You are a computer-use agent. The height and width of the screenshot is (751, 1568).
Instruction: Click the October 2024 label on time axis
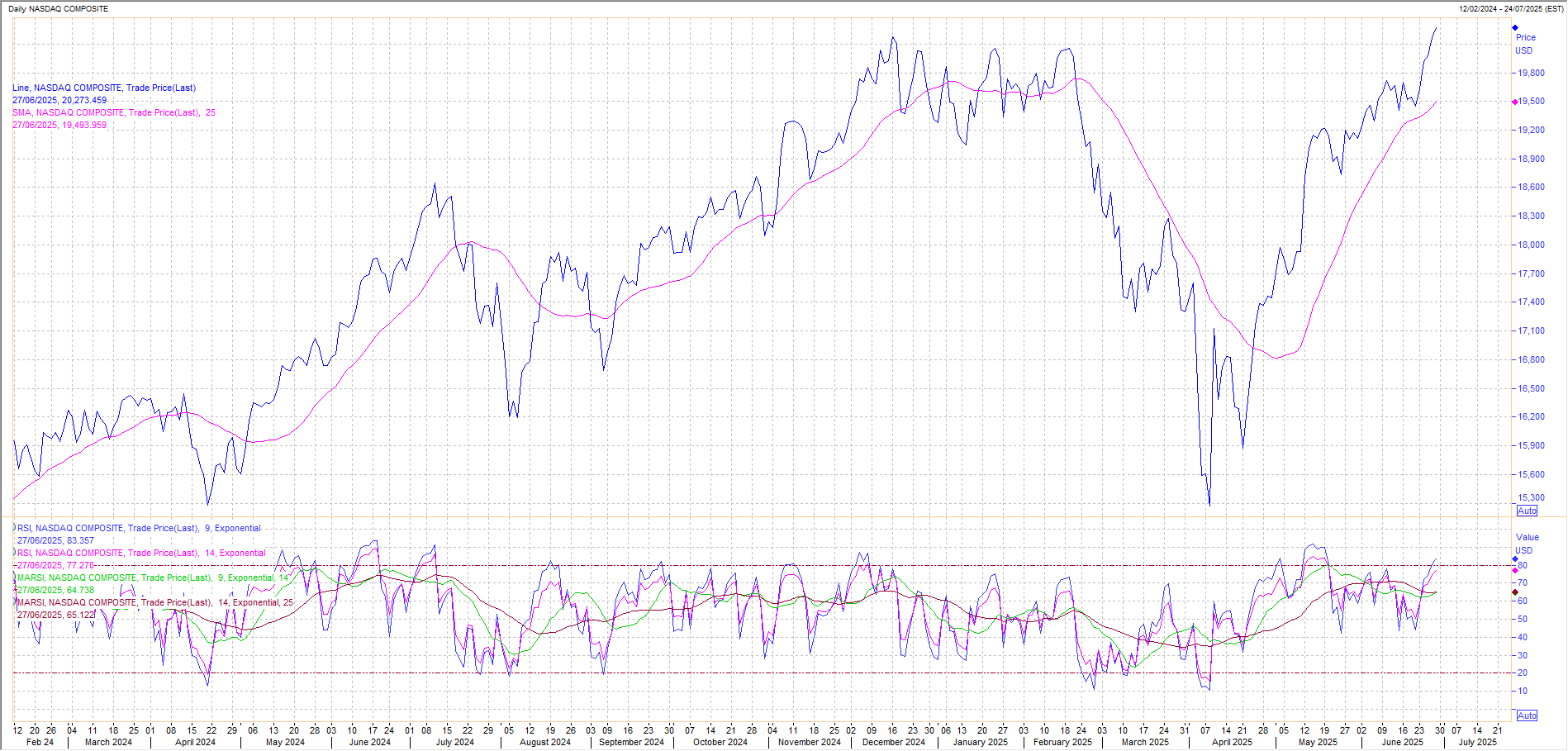pos(720,742)
